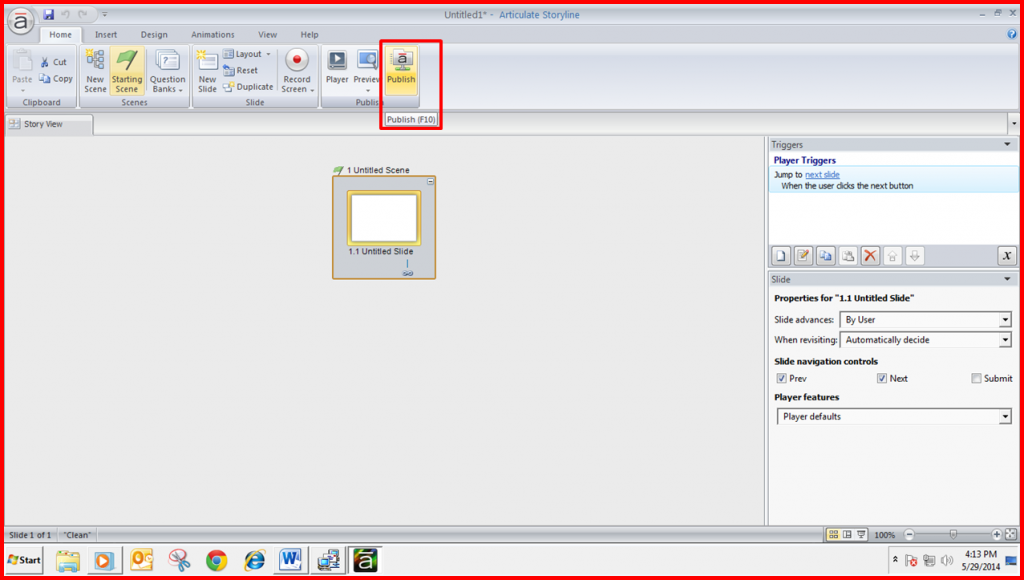1024x580 pixels.
Task: Collapse the 1 Untitled Scene box
Action: [x=430, y=181]
